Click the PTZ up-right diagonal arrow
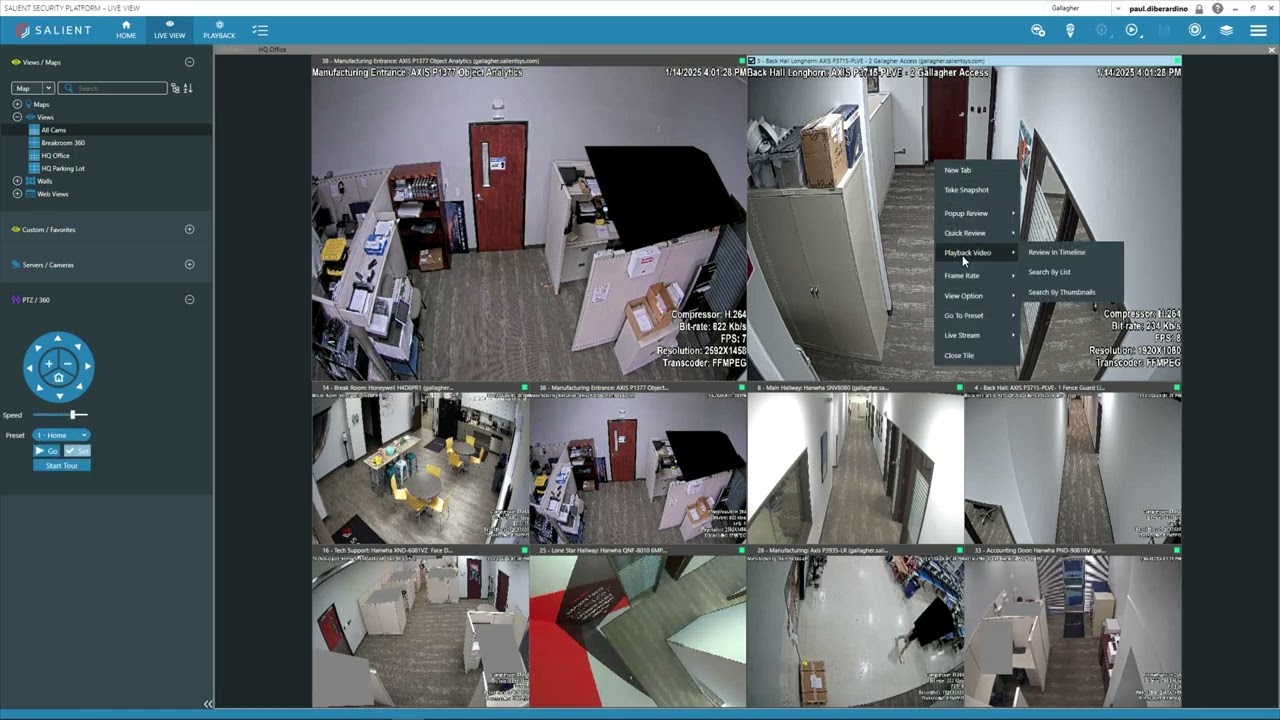Viewport: 1280px width, 720px height. (x=78, y=347)
